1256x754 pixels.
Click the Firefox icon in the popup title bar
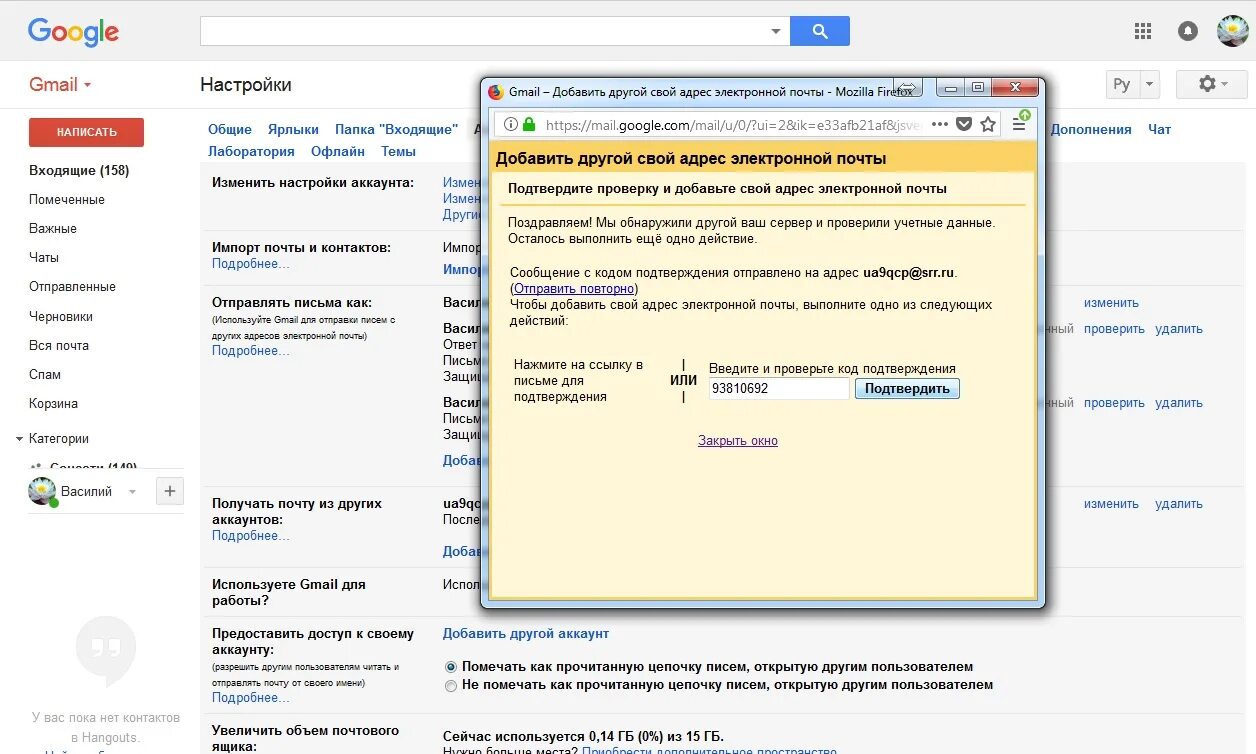coord(496,92)
